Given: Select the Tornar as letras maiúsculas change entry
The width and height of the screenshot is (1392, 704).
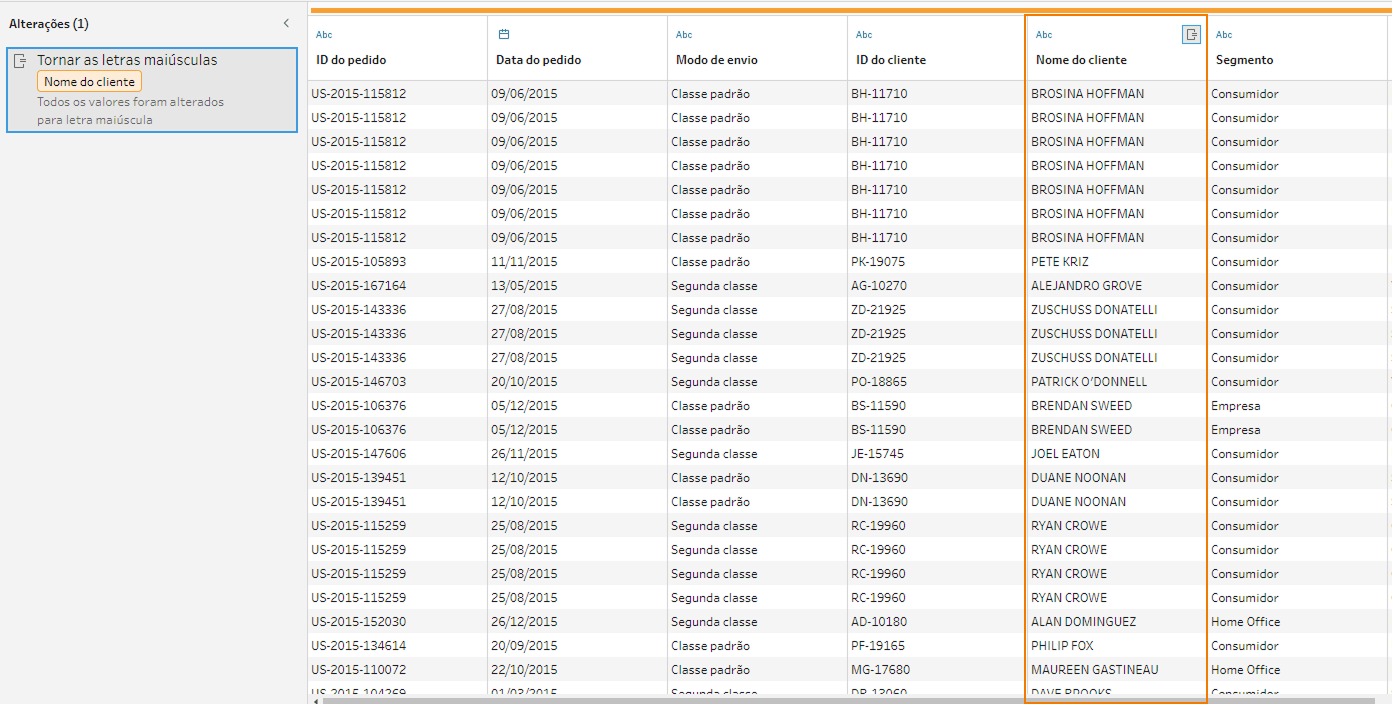Looking at the screenshot, I should point(127,60).
